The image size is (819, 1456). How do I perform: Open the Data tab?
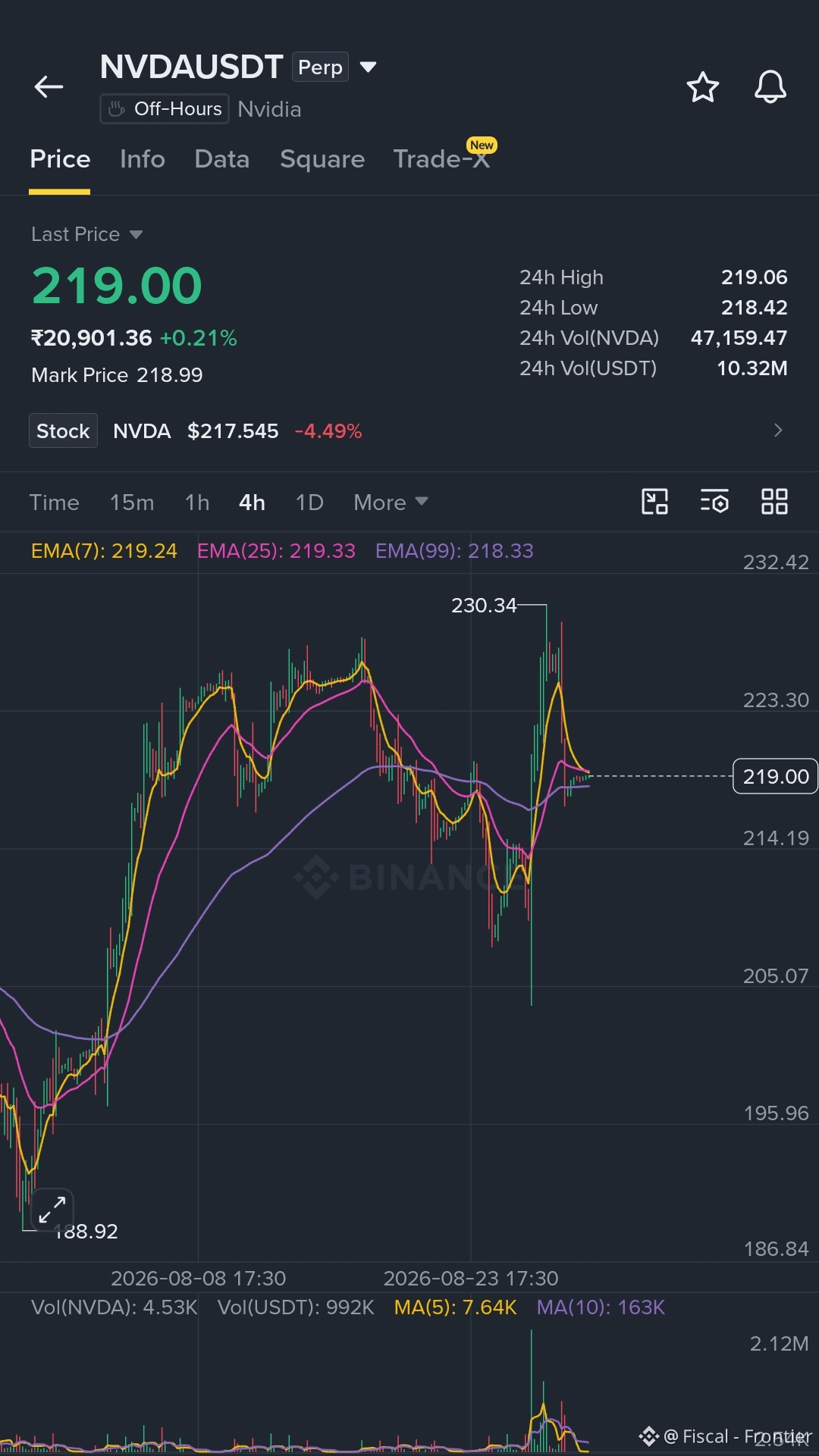coord(221,159)
